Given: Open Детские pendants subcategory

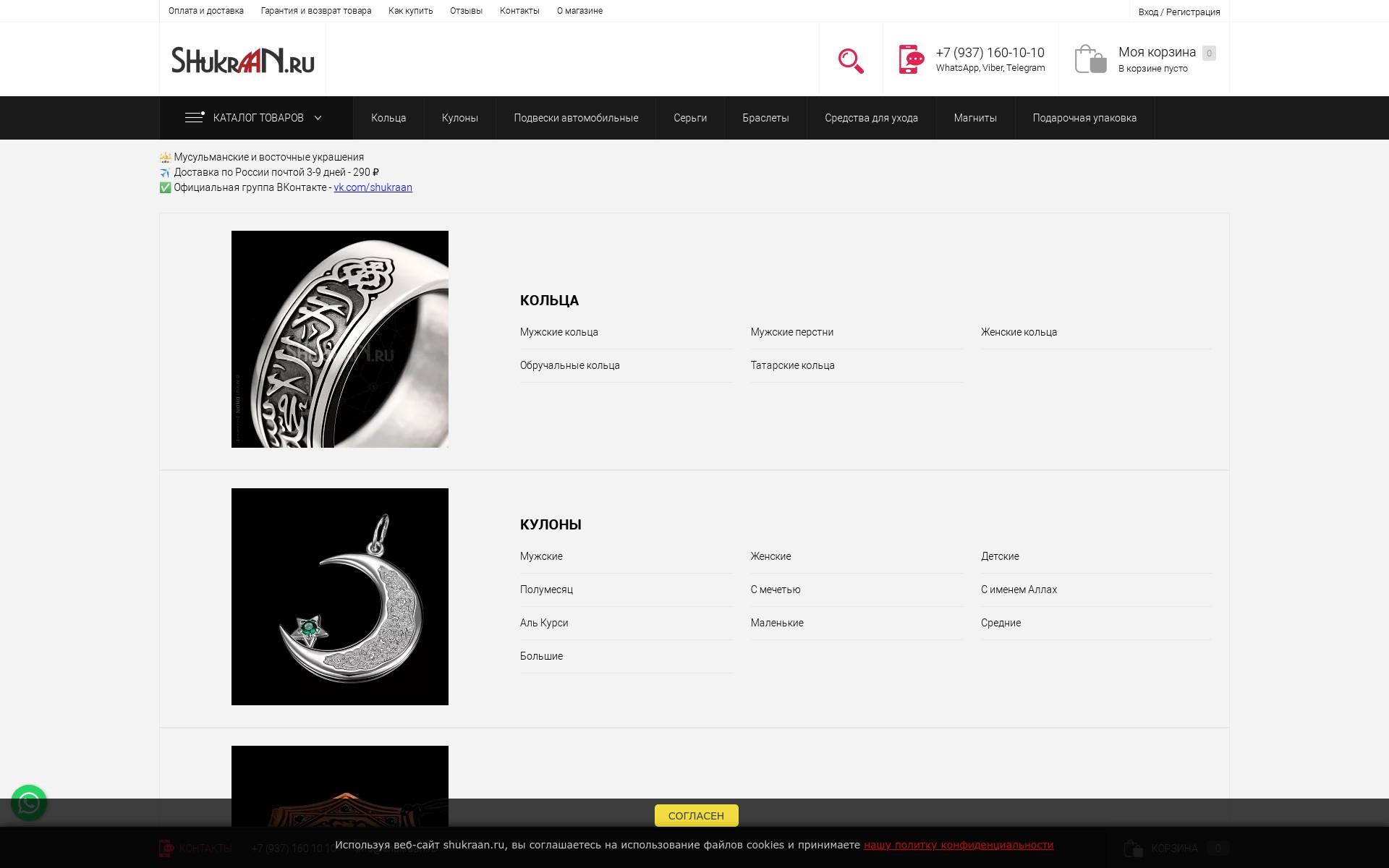Looking at the screenshot, I should [x=1000, y=556].
